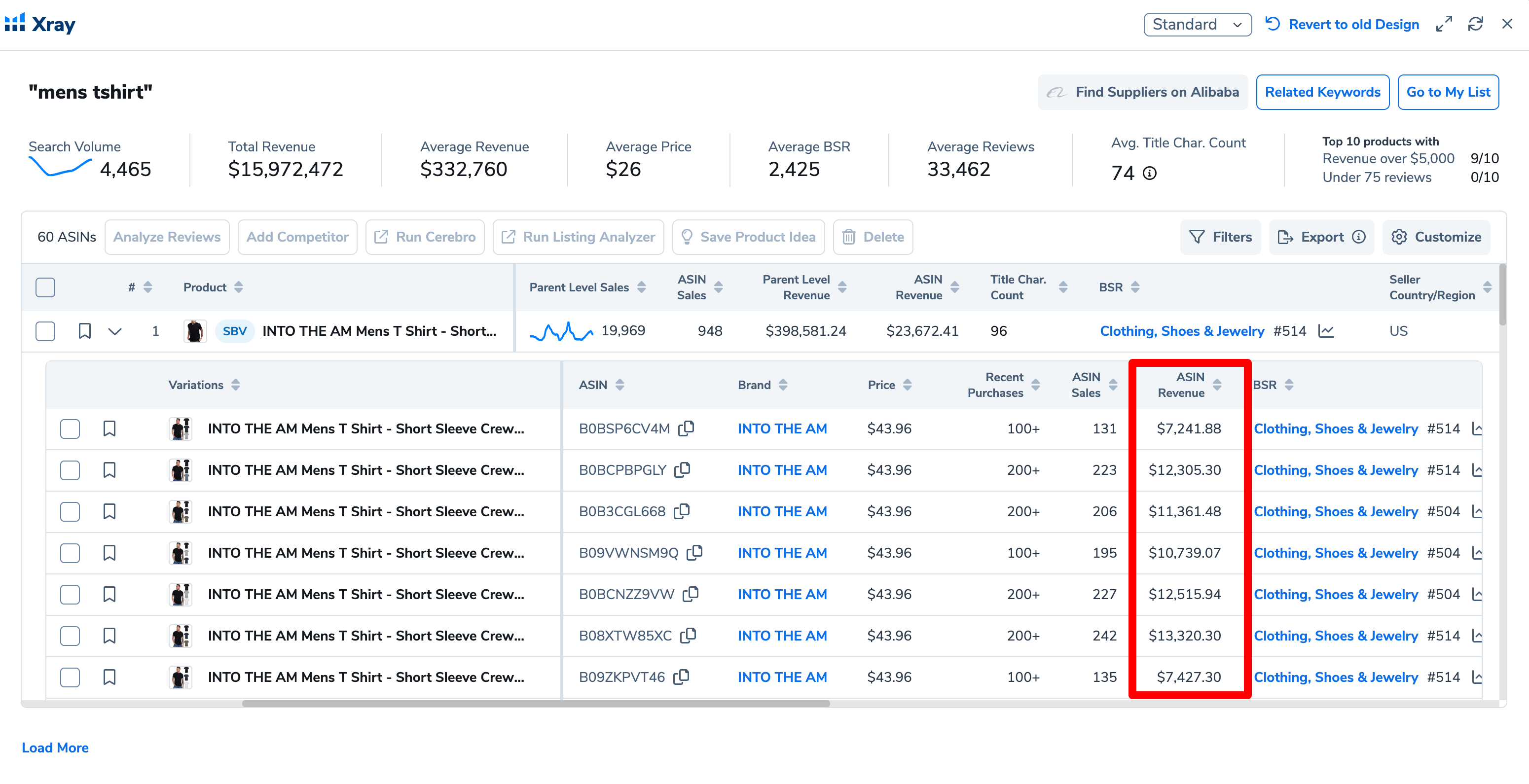
Task: Click Analyze Reviews in toolbar
Action: pos(167,237)
